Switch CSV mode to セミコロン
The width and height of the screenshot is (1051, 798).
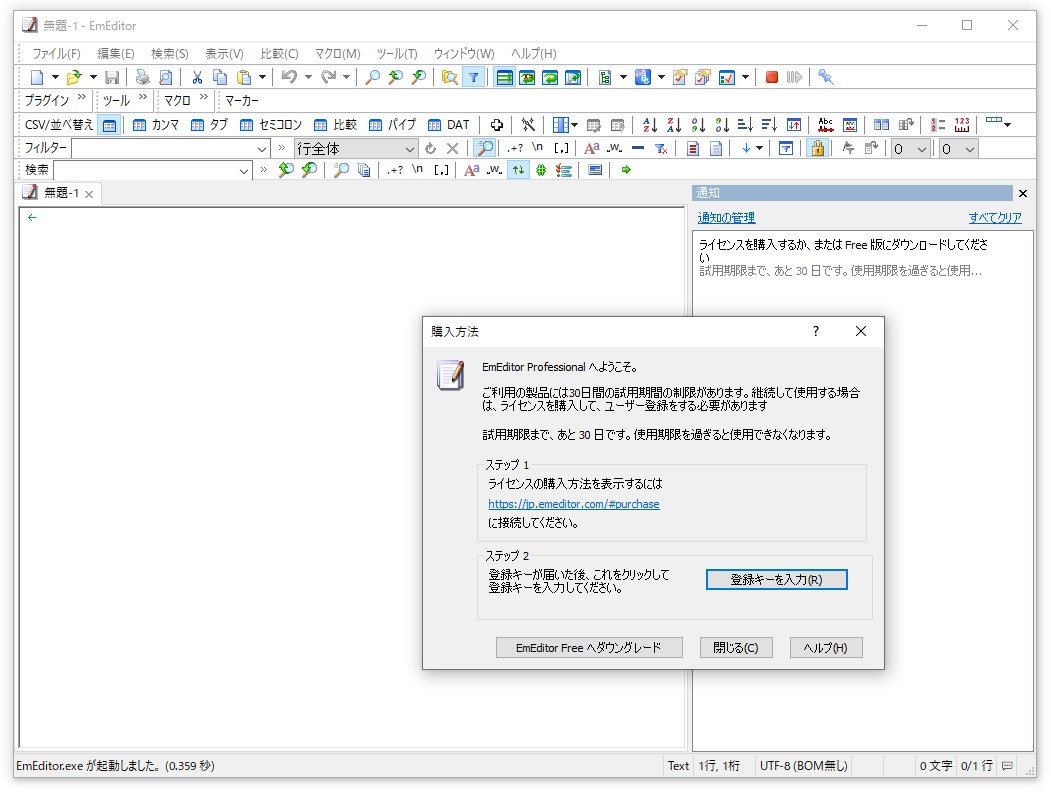tap(271, 125)
